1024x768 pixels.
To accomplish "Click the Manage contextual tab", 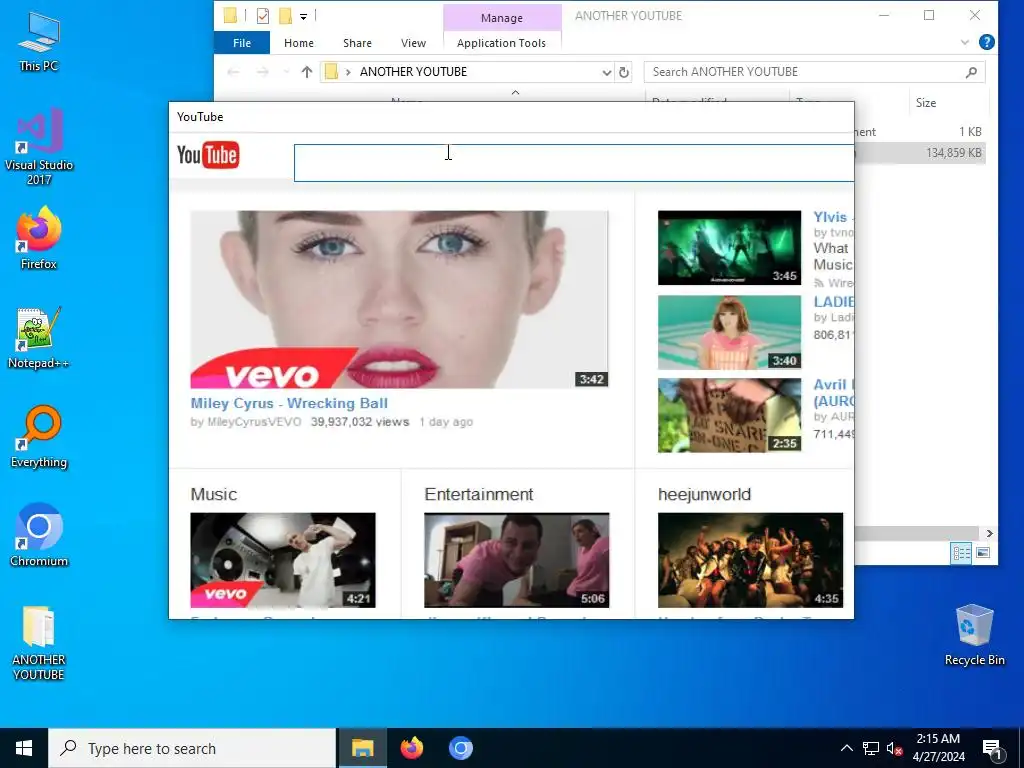I will click(502, 18).
